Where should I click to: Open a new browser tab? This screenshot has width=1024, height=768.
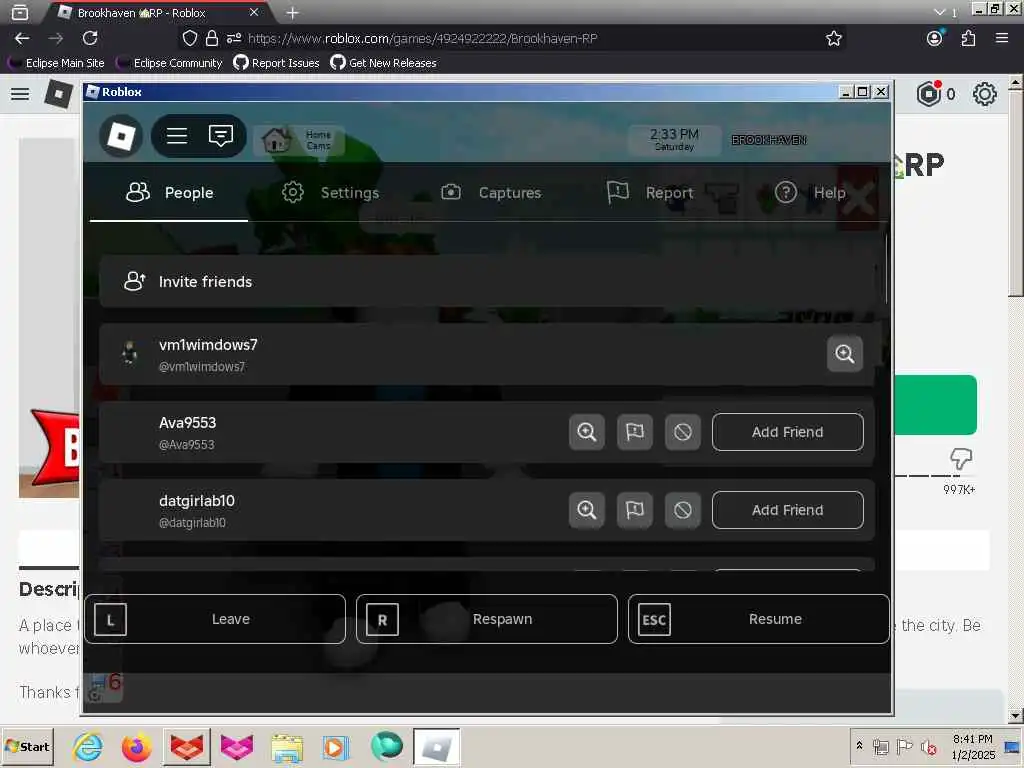point(293,12)
